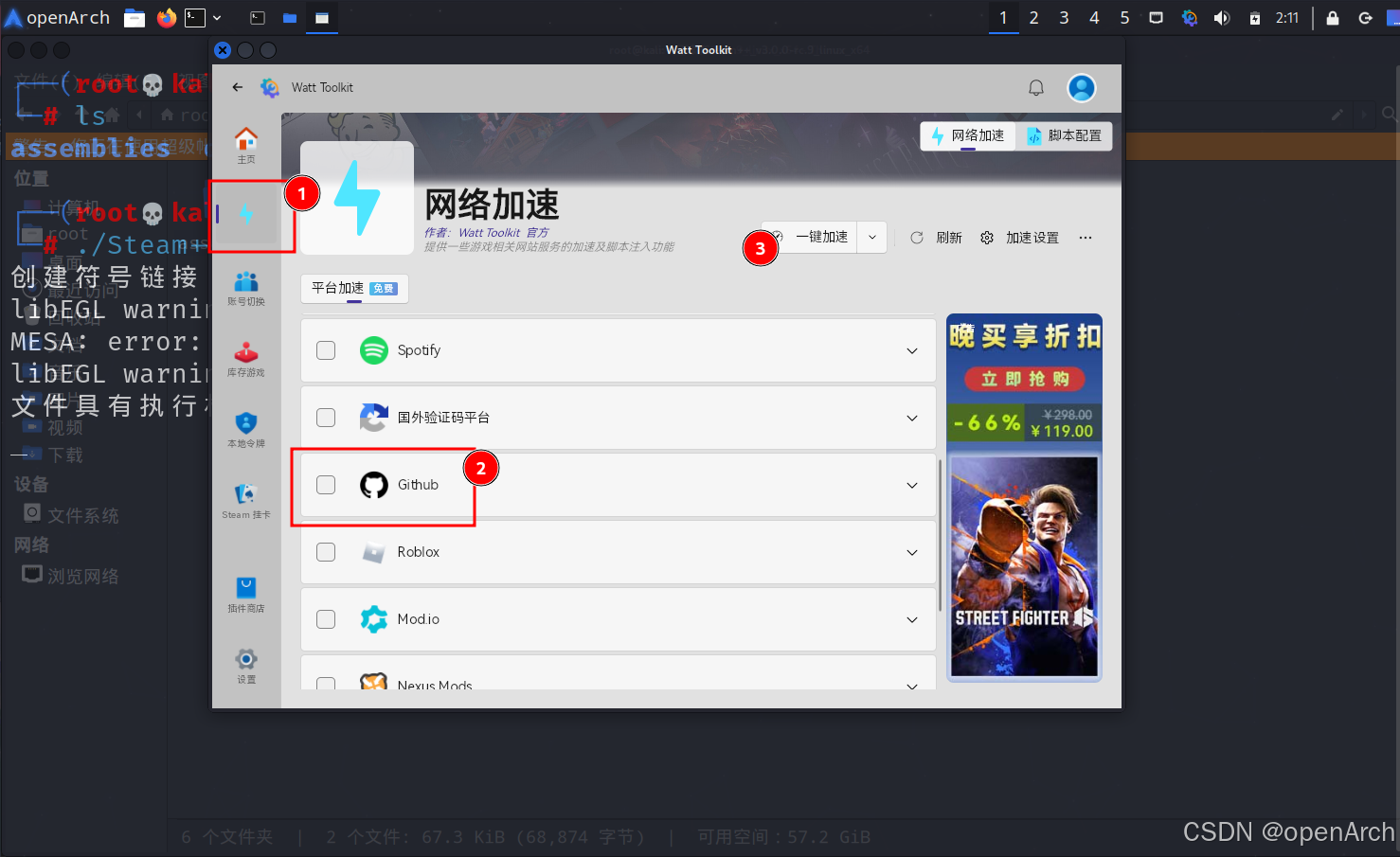This screenshot has width=1400, height=857.
Task: Open 账号切换 account switching in sidebar
Action: click(246, 288)
